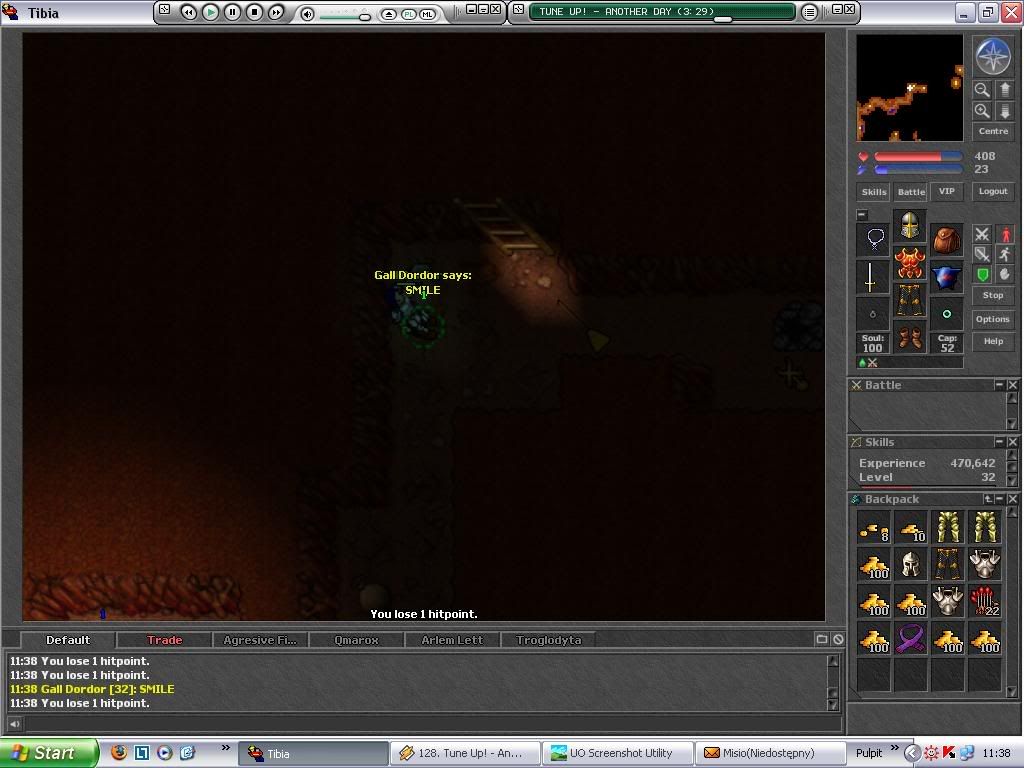Open the Arlem Lett chat tab
The width and height of the screenshot is (1024, 768).
pyautogui.click(x=452, y=640)
